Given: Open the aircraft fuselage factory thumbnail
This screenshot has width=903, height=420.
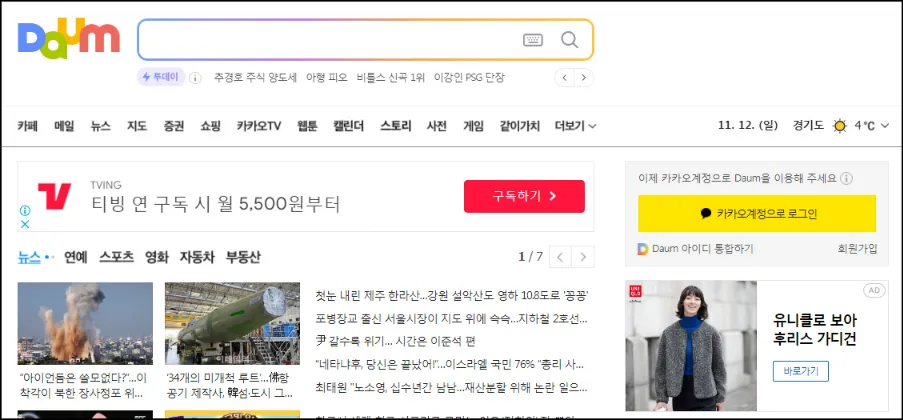Looking at the screenshot, I should pos(232,323).
